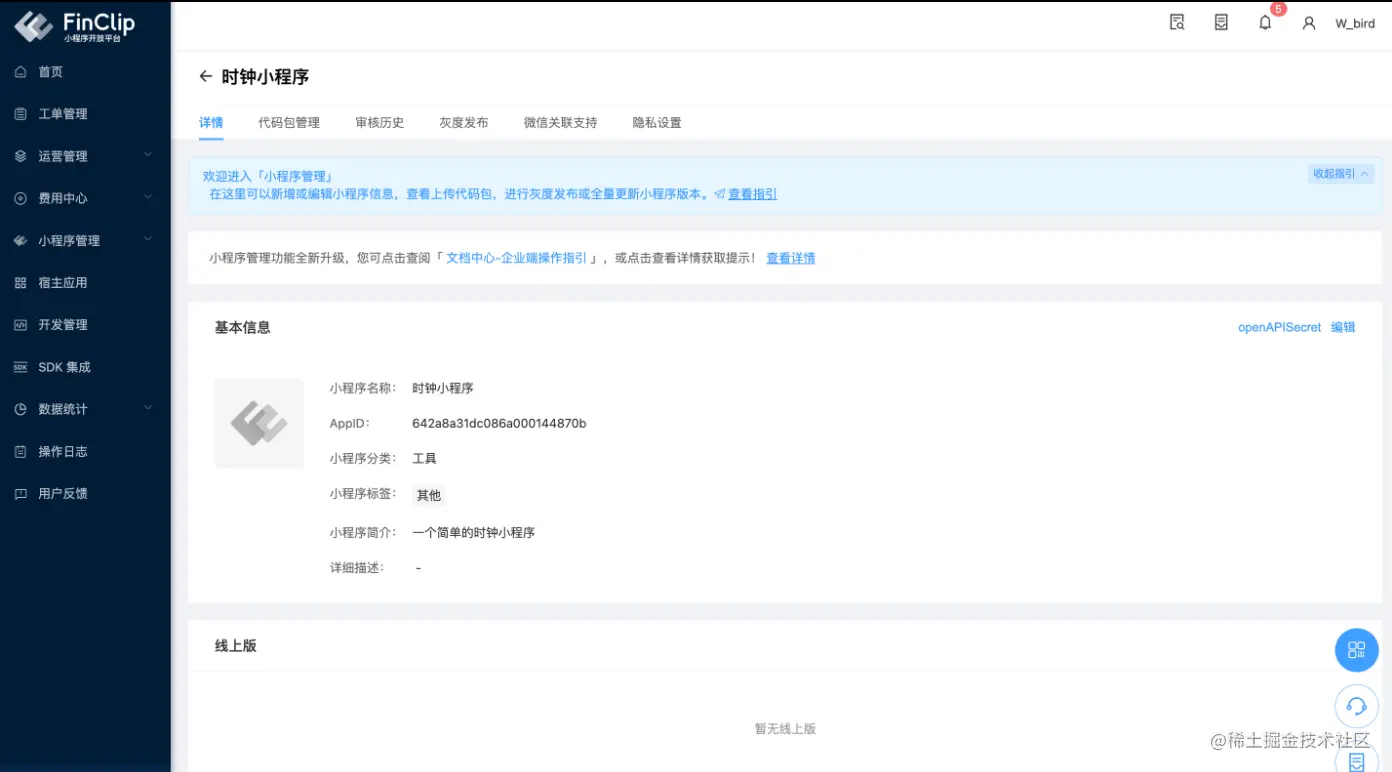The width and height of the screenshot is (1392, 772).
Task: Collapse the guide with 收起指引
Action: point(1341,174)
